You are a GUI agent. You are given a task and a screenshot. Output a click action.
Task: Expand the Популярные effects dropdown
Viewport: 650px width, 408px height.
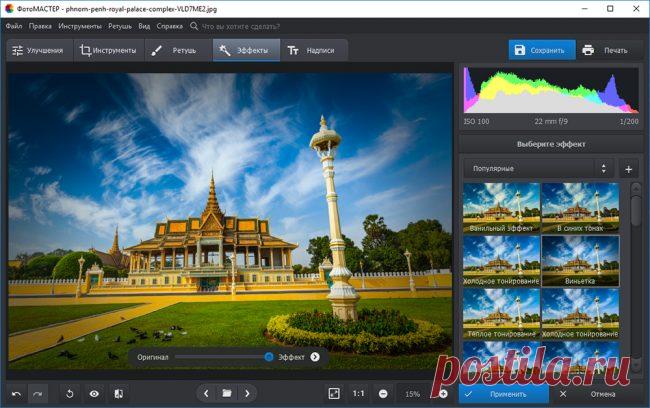coord(538,169)
